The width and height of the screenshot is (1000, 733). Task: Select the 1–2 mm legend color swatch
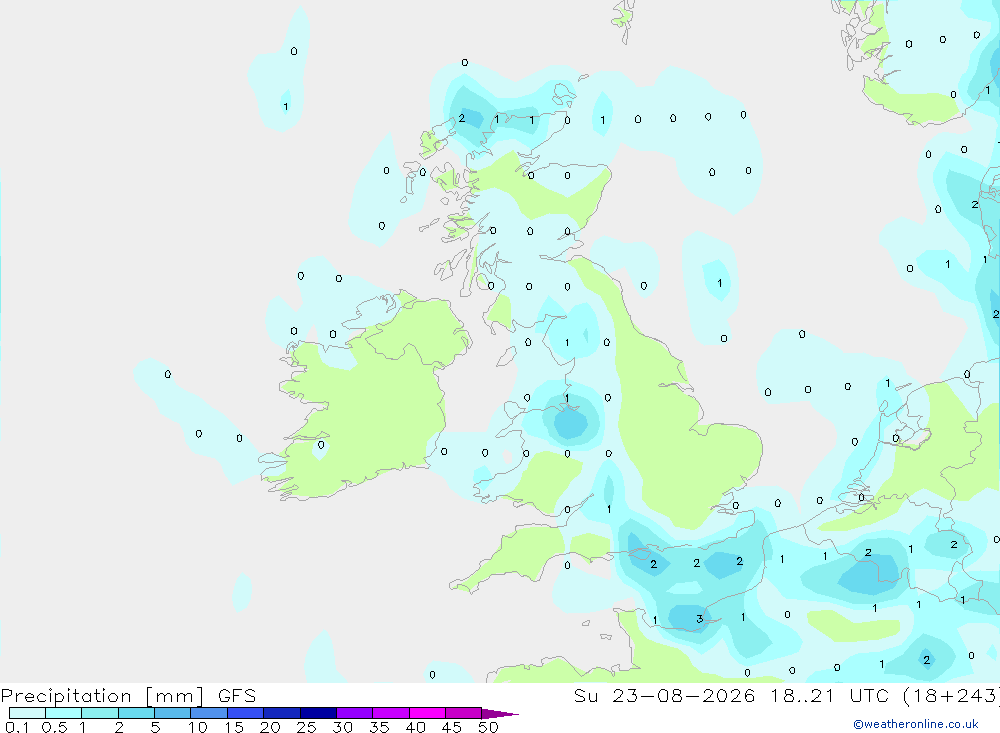point(99,713)
